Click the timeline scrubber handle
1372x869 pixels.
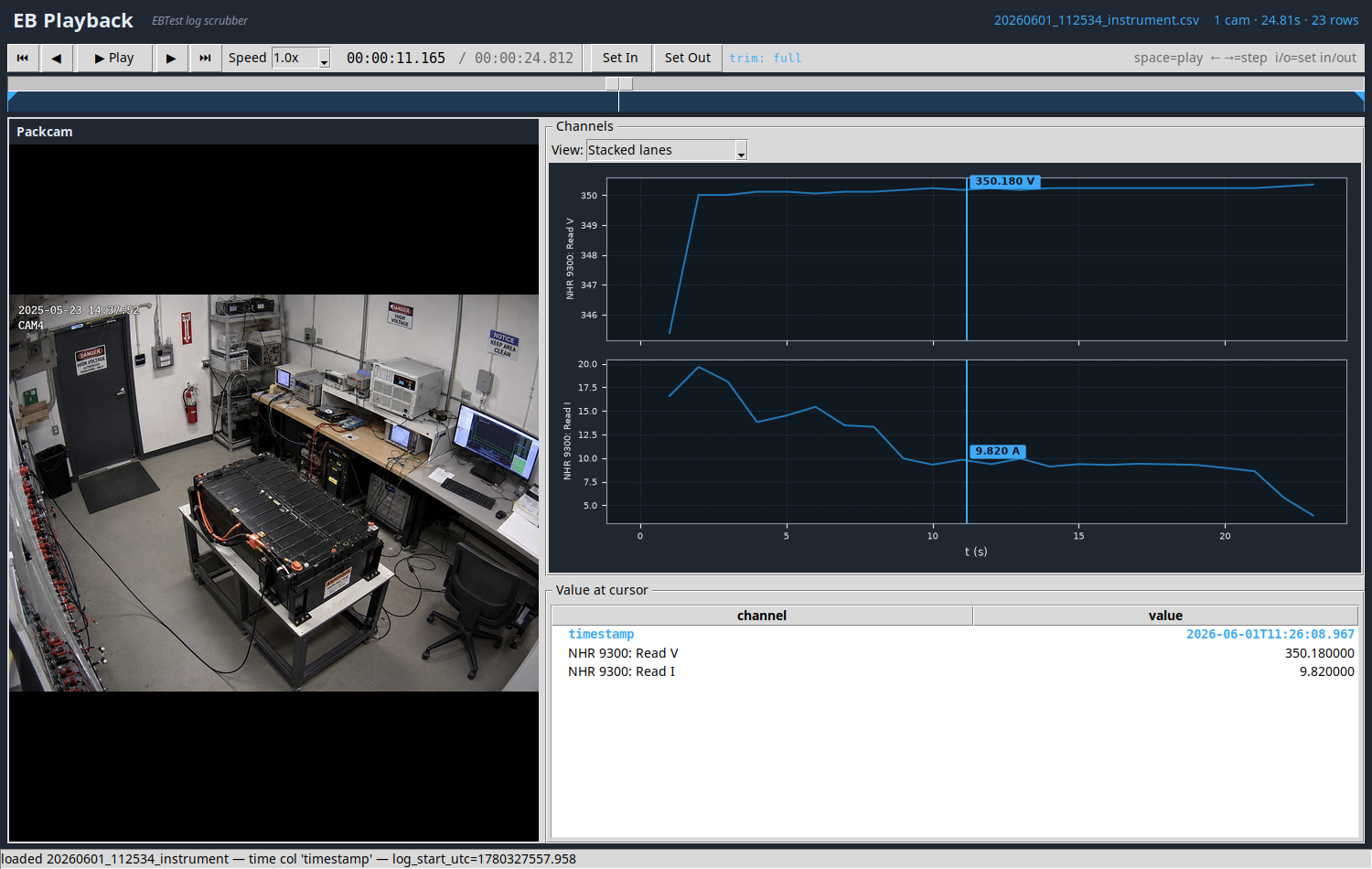coord(619,84)
